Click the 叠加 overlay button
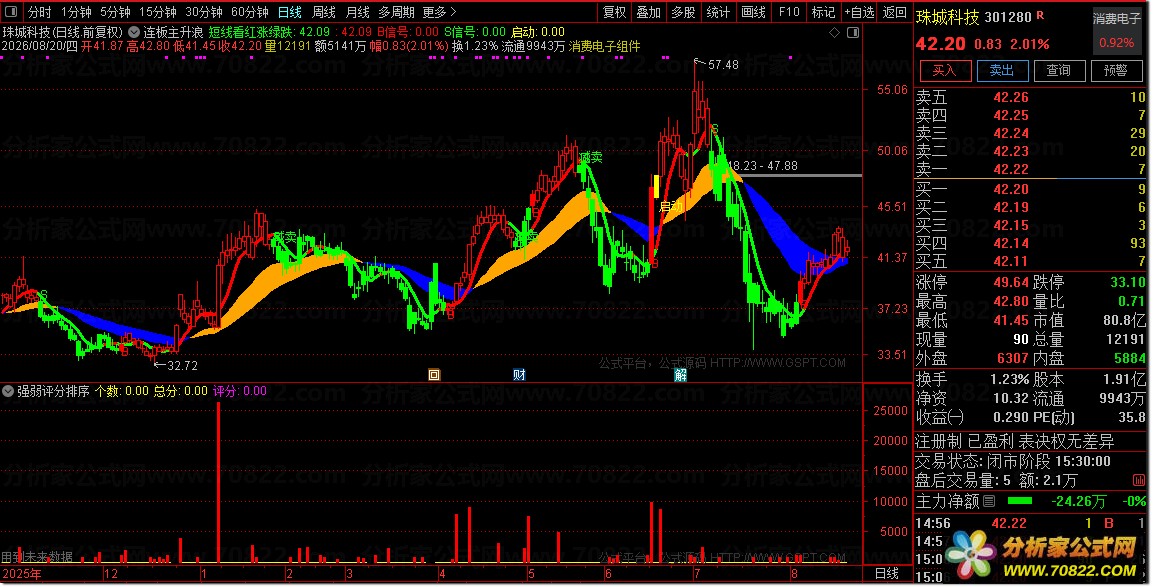The image size is (1153, 587). click(x=649, y=12)
